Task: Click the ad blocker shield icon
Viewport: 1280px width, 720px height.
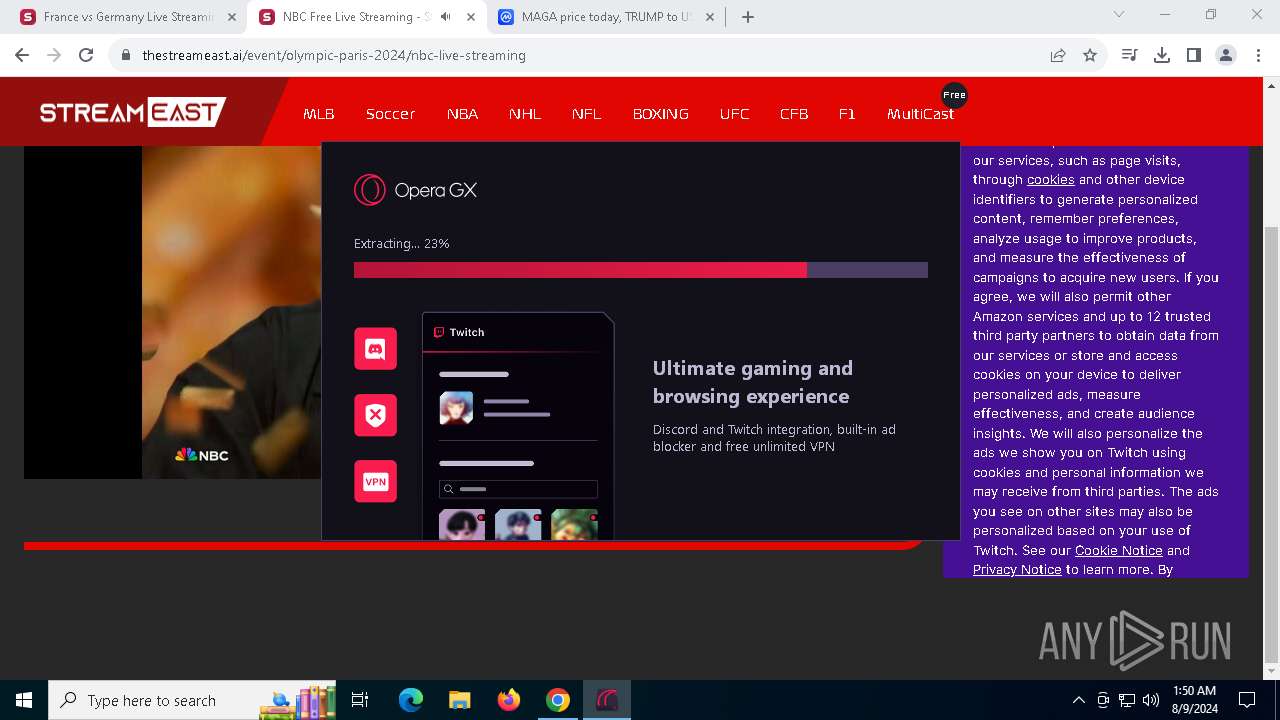Action: click(x=375, y=415)
